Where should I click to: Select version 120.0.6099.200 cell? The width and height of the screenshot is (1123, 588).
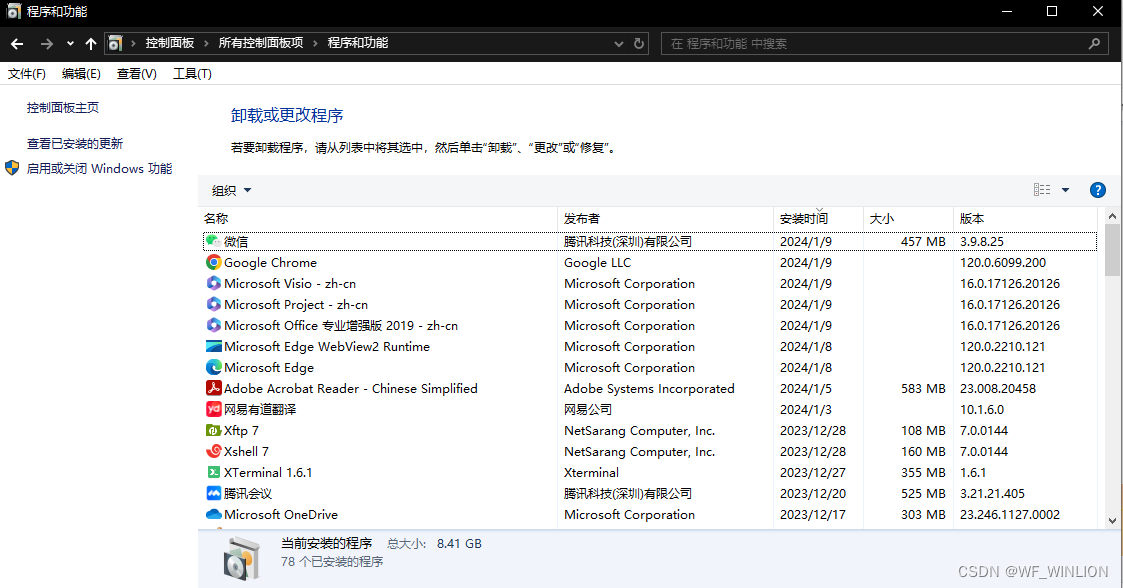[x=1003, y=263]
